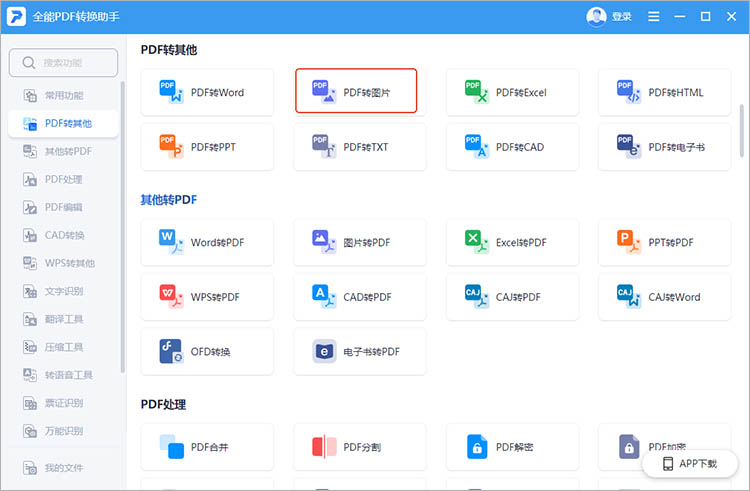Click the APP下载 button
Image resolution: width=750 pixels, height=491 pixels.
(690, 463)
